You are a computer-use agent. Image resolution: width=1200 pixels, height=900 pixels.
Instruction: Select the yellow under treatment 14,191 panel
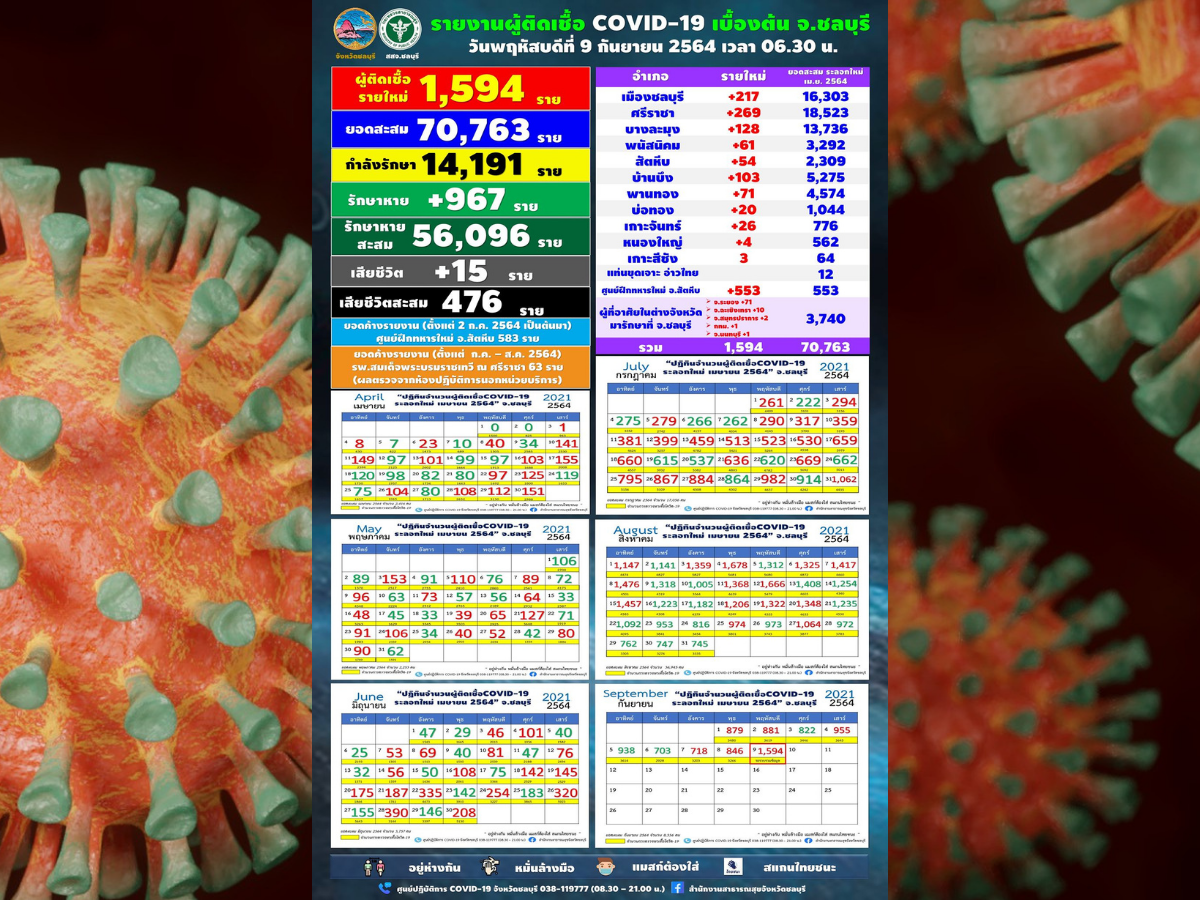click(x=460, y=165)
